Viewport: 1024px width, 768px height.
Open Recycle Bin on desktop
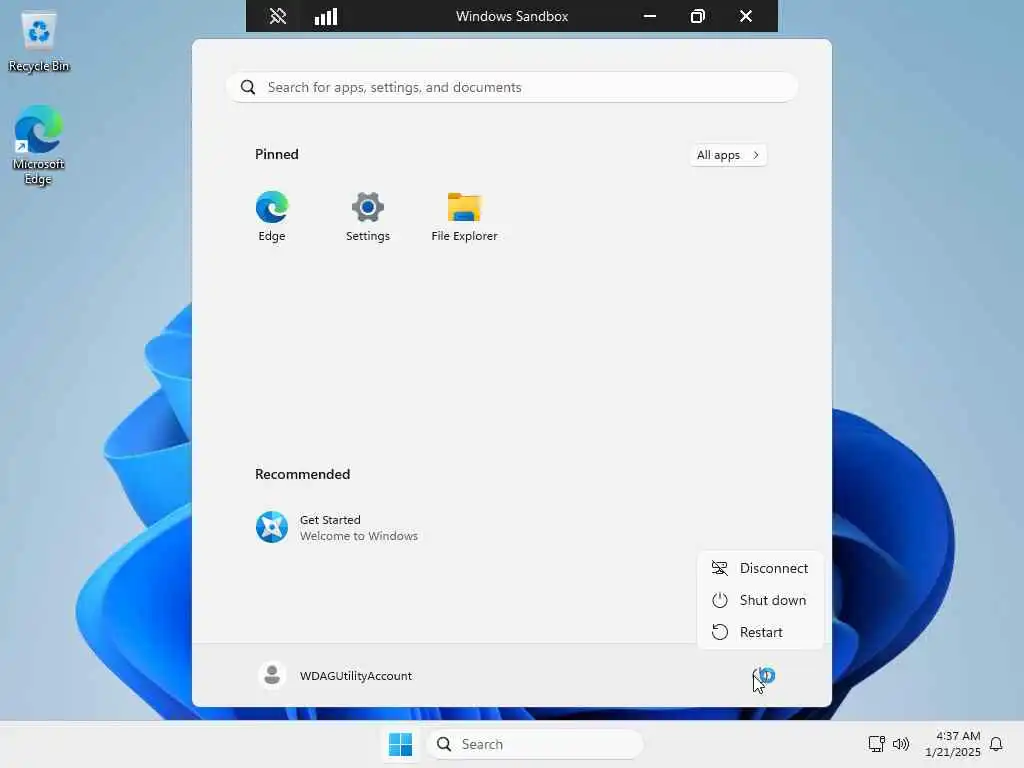[39, 42]
